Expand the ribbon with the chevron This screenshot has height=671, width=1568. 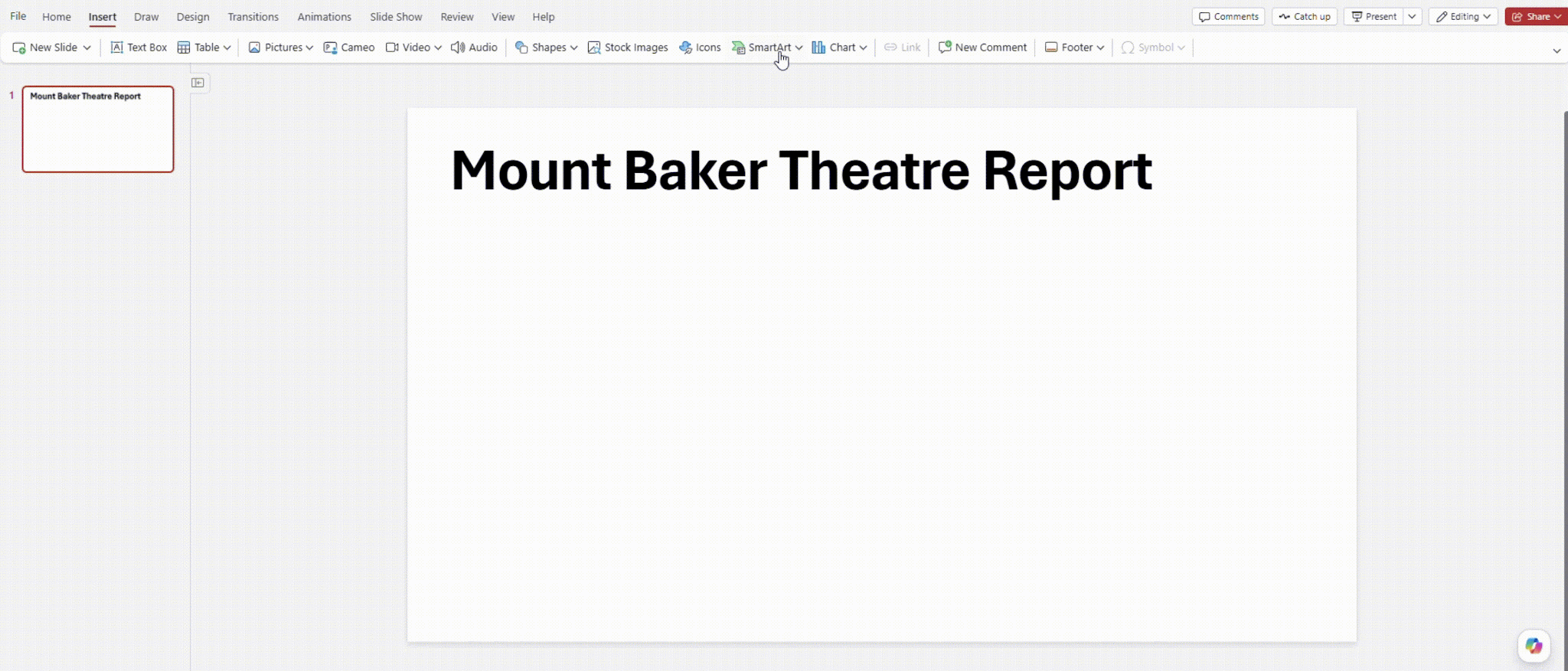1557,50
